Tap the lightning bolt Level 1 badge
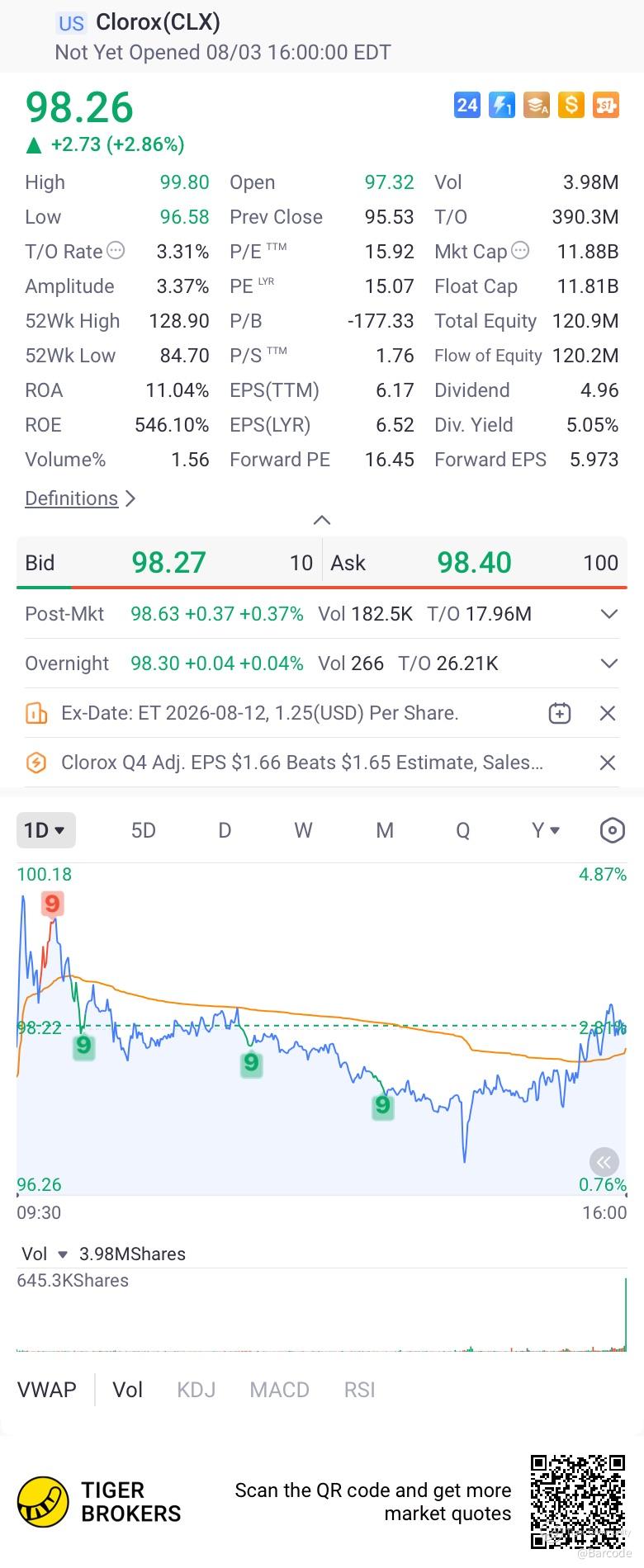 point(502,105)
